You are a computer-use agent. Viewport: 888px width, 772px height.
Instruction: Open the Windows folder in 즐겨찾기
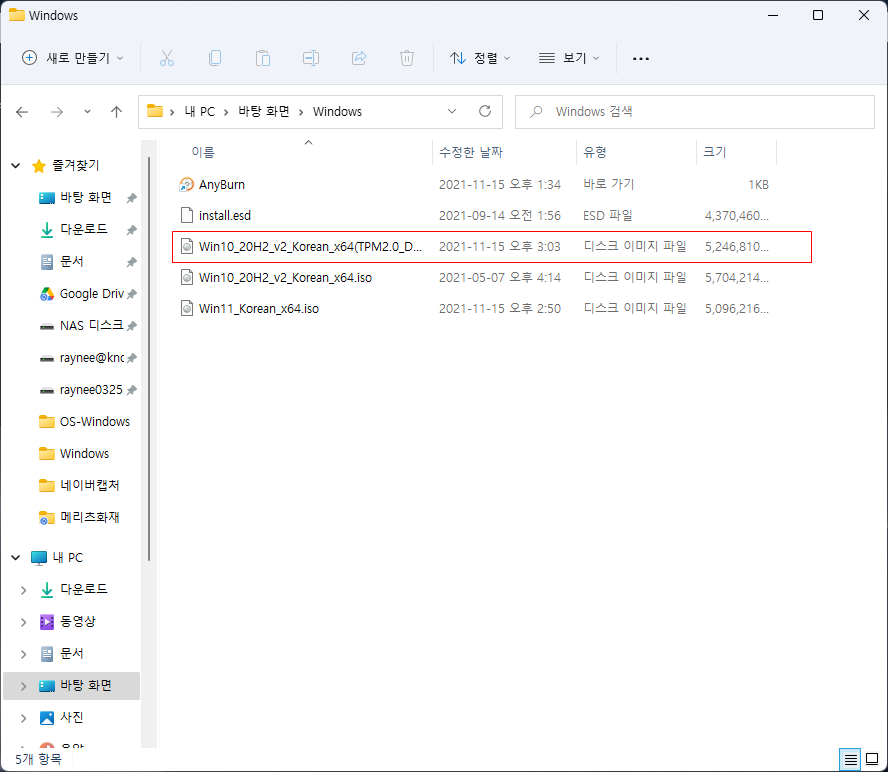pyautogui.click(x=84, y=454)
